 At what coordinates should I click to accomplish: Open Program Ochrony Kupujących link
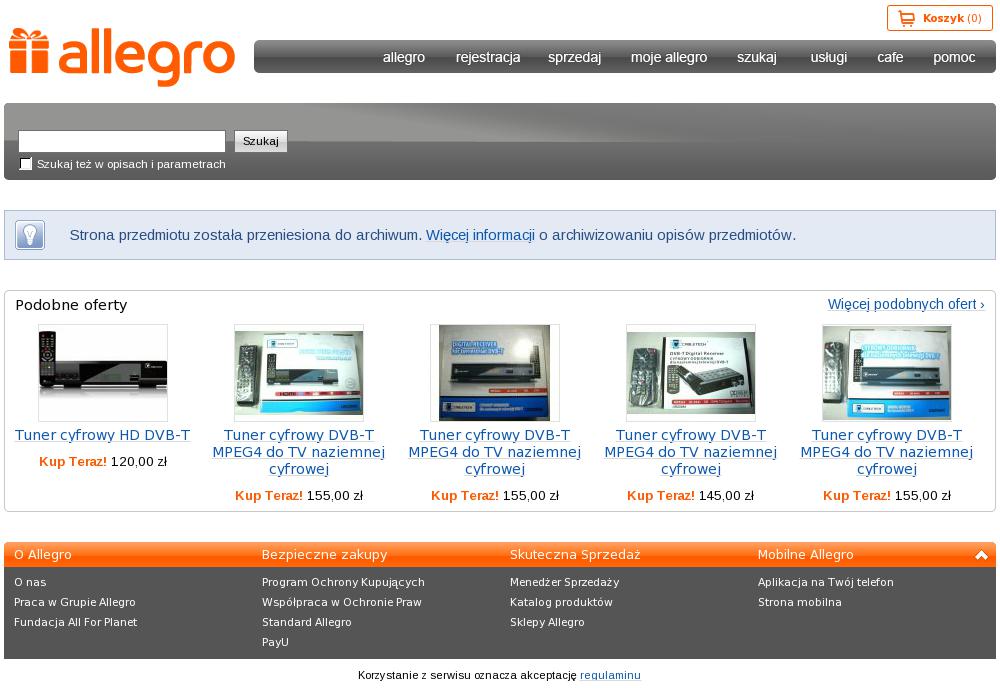pos(343,582)
